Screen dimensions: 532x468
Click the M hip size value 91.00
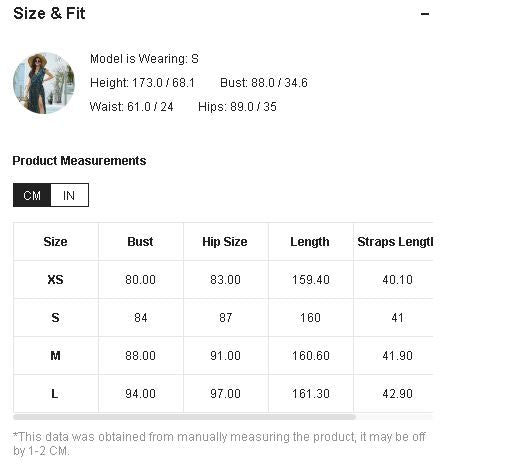coord(225,356)
